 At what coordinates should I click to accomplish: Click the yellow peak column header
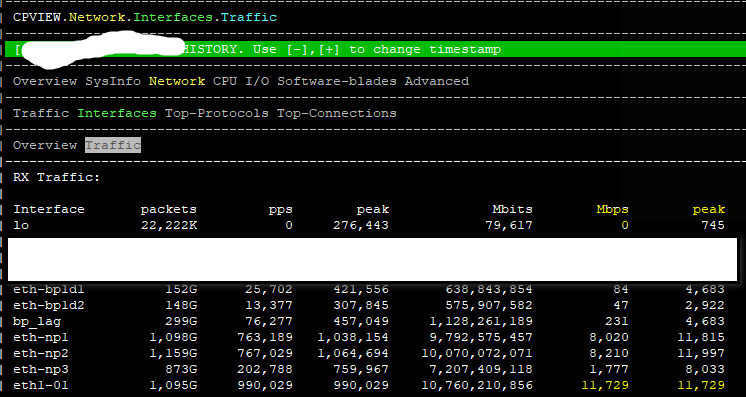(709, 209)
